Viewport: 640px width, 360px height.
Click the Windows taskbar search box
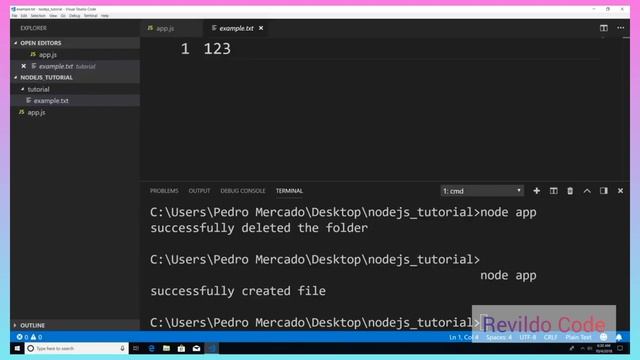(x=76, y=349)
